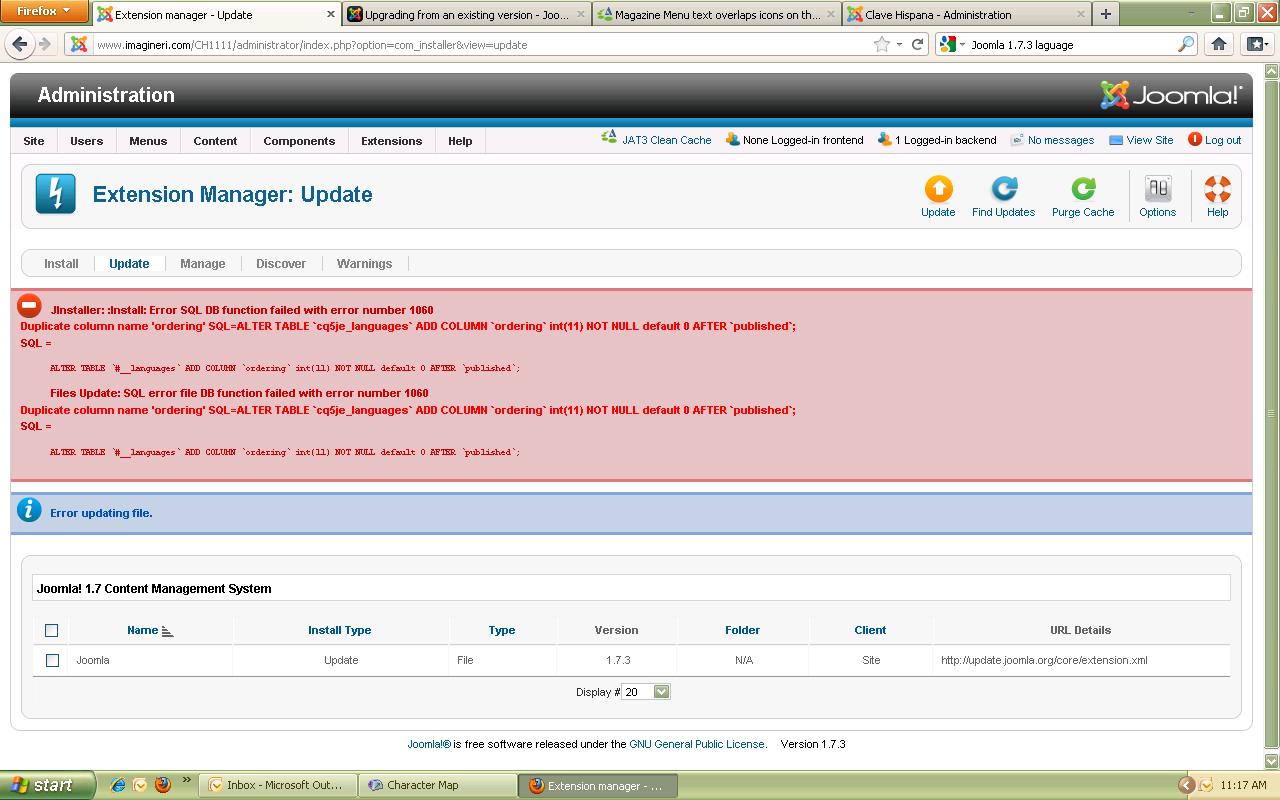
Task: Reload the page with refresh icon
Action: tap(917, 44)
